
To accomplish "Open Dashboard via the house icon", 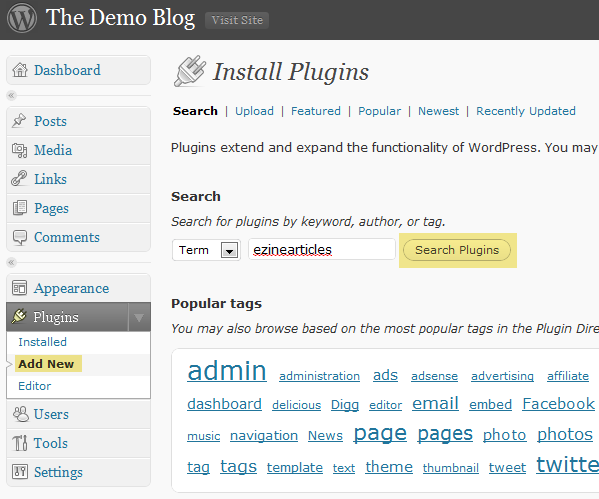I will [x=20, y=70].
